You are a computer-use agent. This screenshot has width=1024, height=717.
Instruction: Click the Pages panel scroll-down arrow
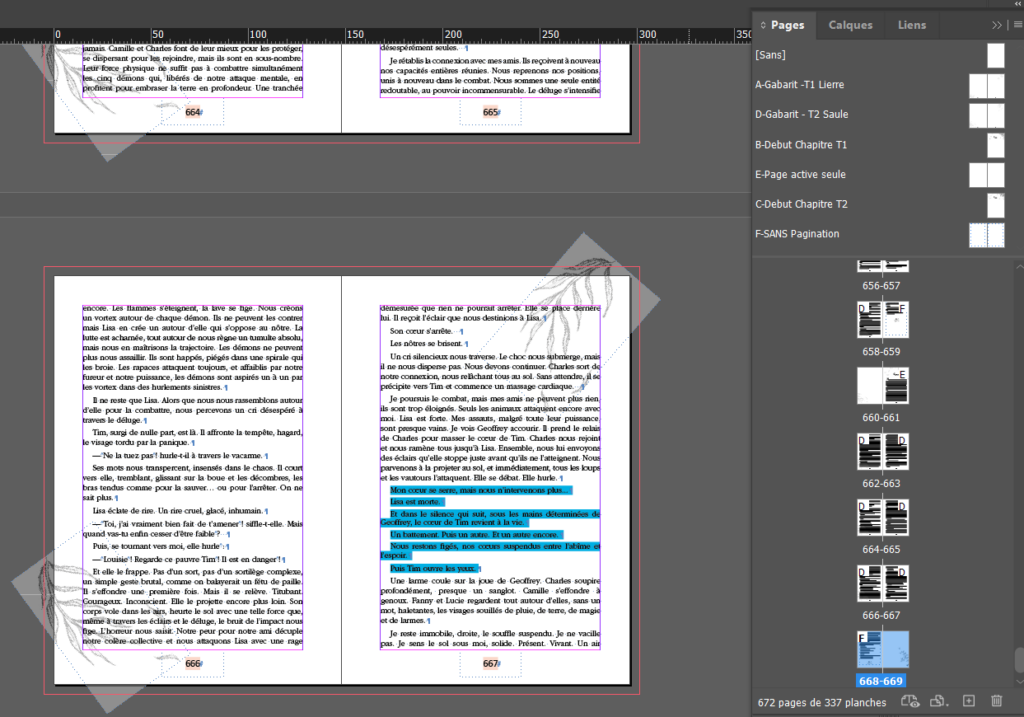[1019, 679]
